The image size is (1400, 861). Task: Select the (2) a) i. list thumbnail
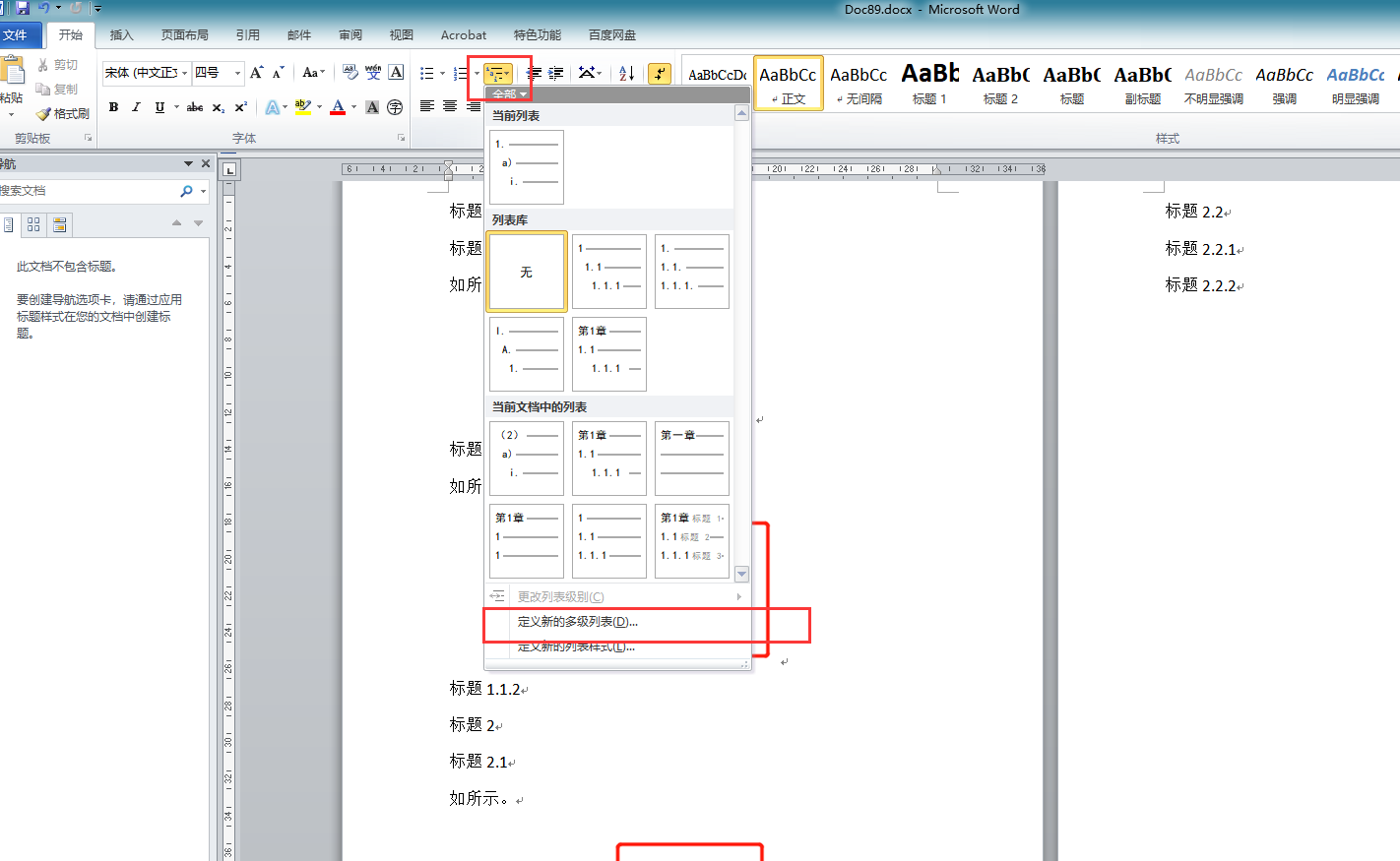[x=527, y=459]
